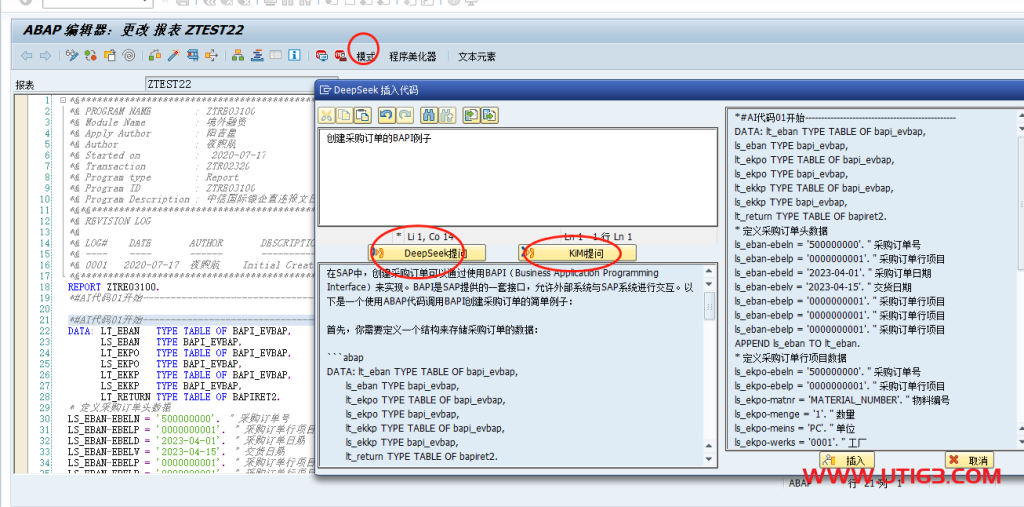Set session breakpoint icon
This screenshot has width=1024, height=507.
[321, 56]
